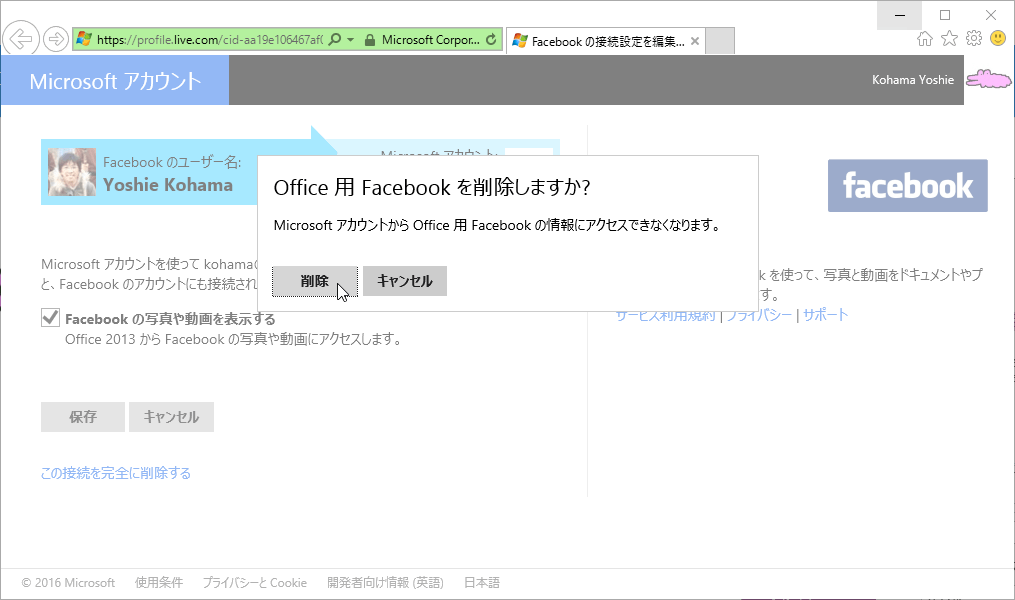Click この接続を完全に削除する link
1015x600 pixels.
pos(116,473)
